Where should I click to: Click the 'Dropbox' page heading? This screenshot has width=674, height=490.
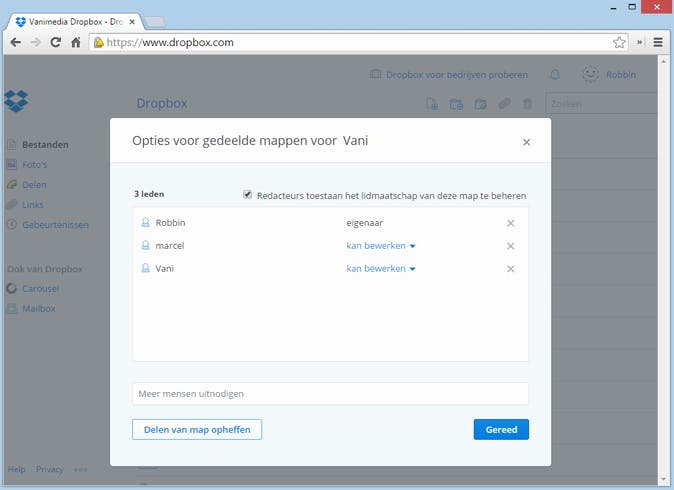click(162, 104)
